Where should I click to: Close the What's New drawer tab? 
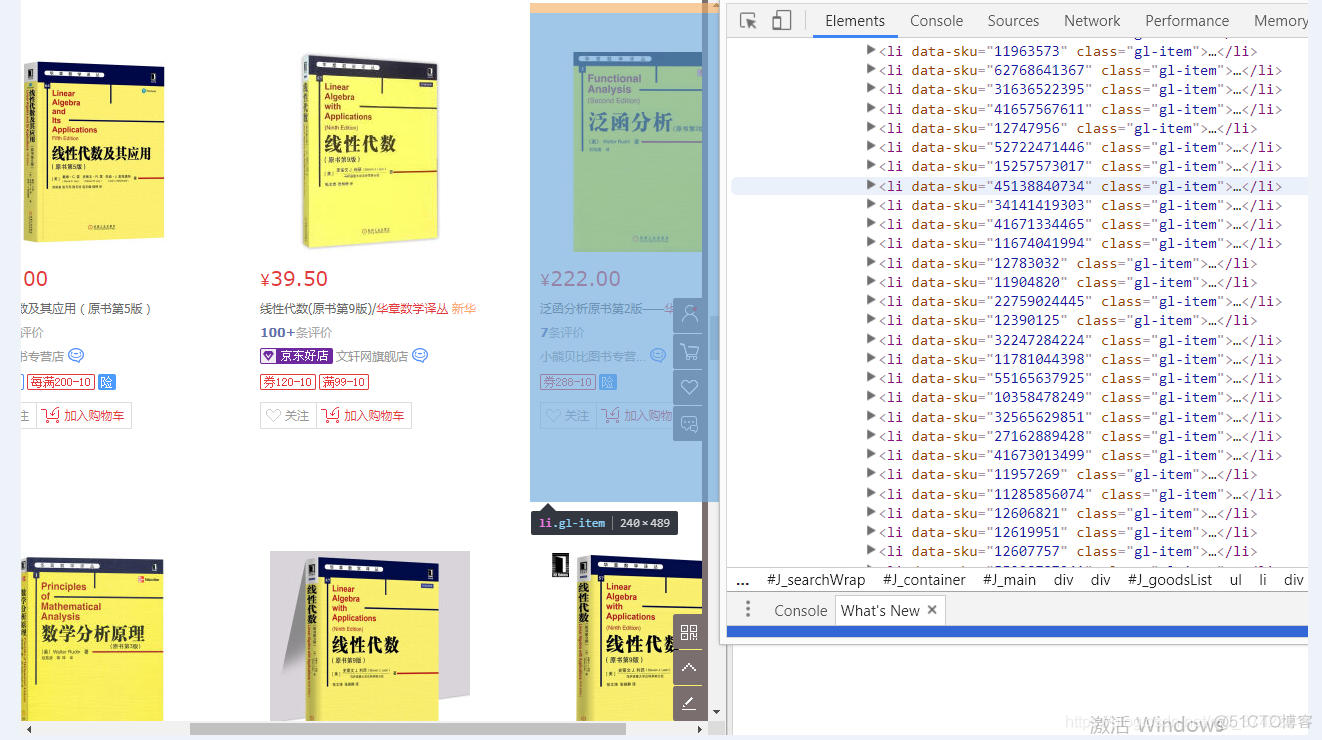click(932, 610)
